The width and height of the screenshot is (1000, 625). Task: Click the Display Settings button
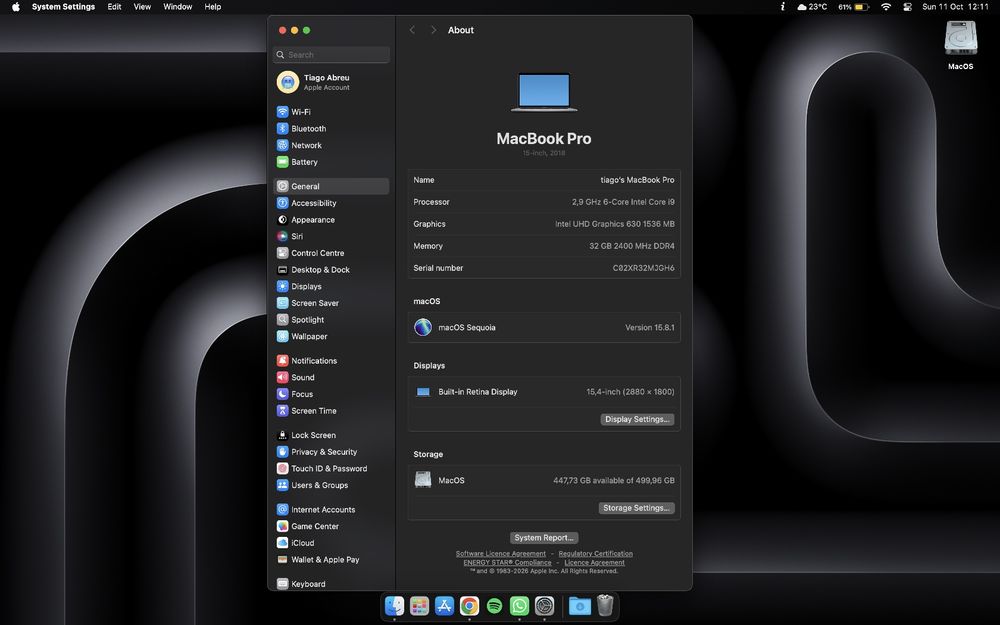click(637, 419)
